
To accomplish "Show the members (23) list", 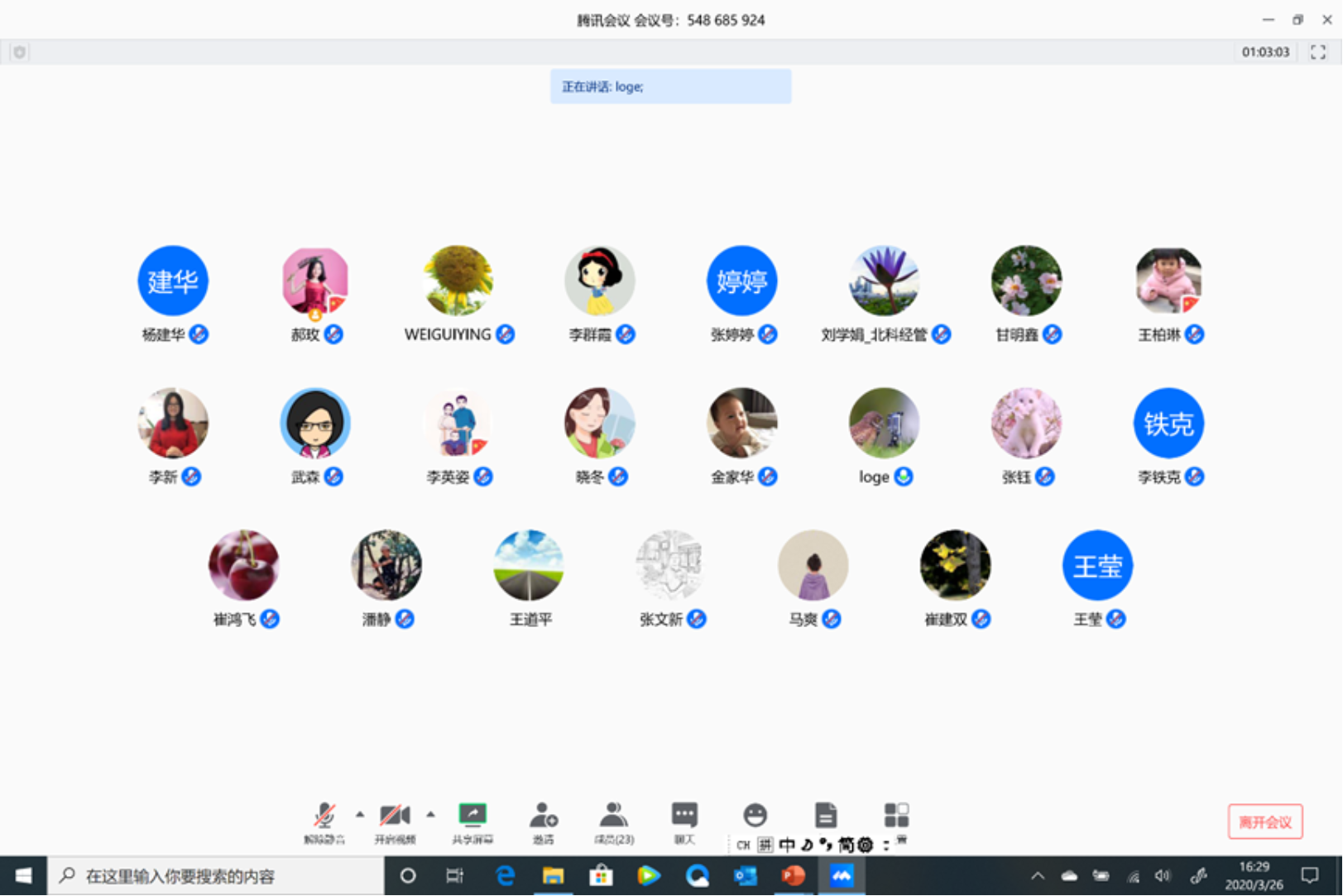I will 613,817.
